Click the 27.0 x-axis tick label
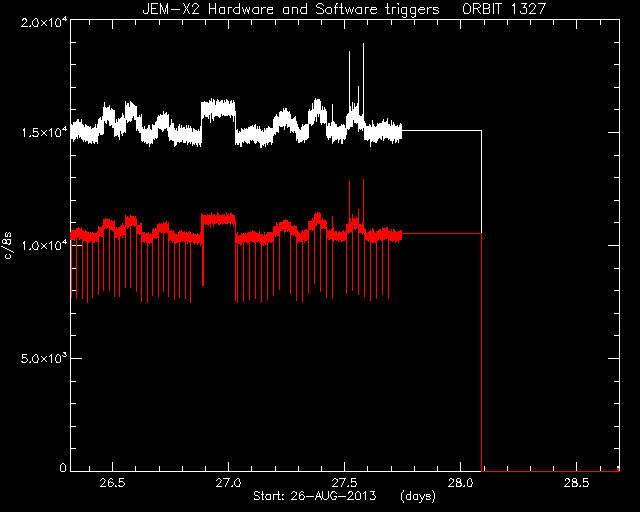The image size is (640, 512). pyautogui.click(x=229, y=483)
